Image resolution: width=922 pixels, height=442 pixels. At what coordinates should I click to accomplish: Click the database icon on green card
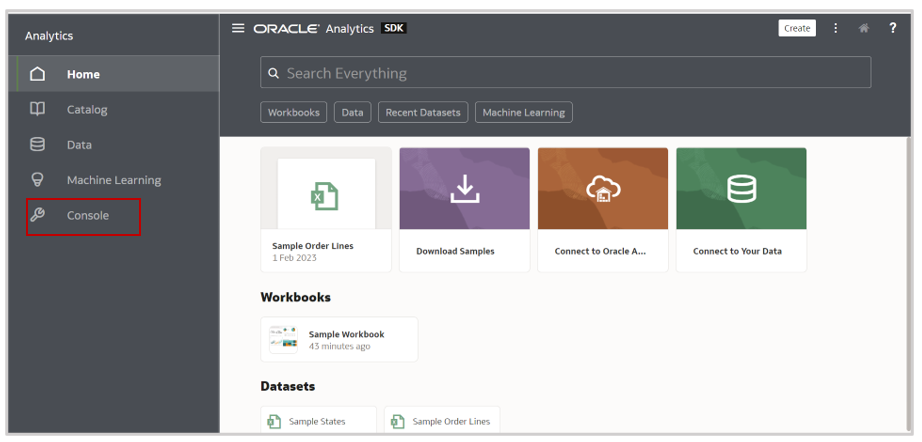click(x=741, y=189)
